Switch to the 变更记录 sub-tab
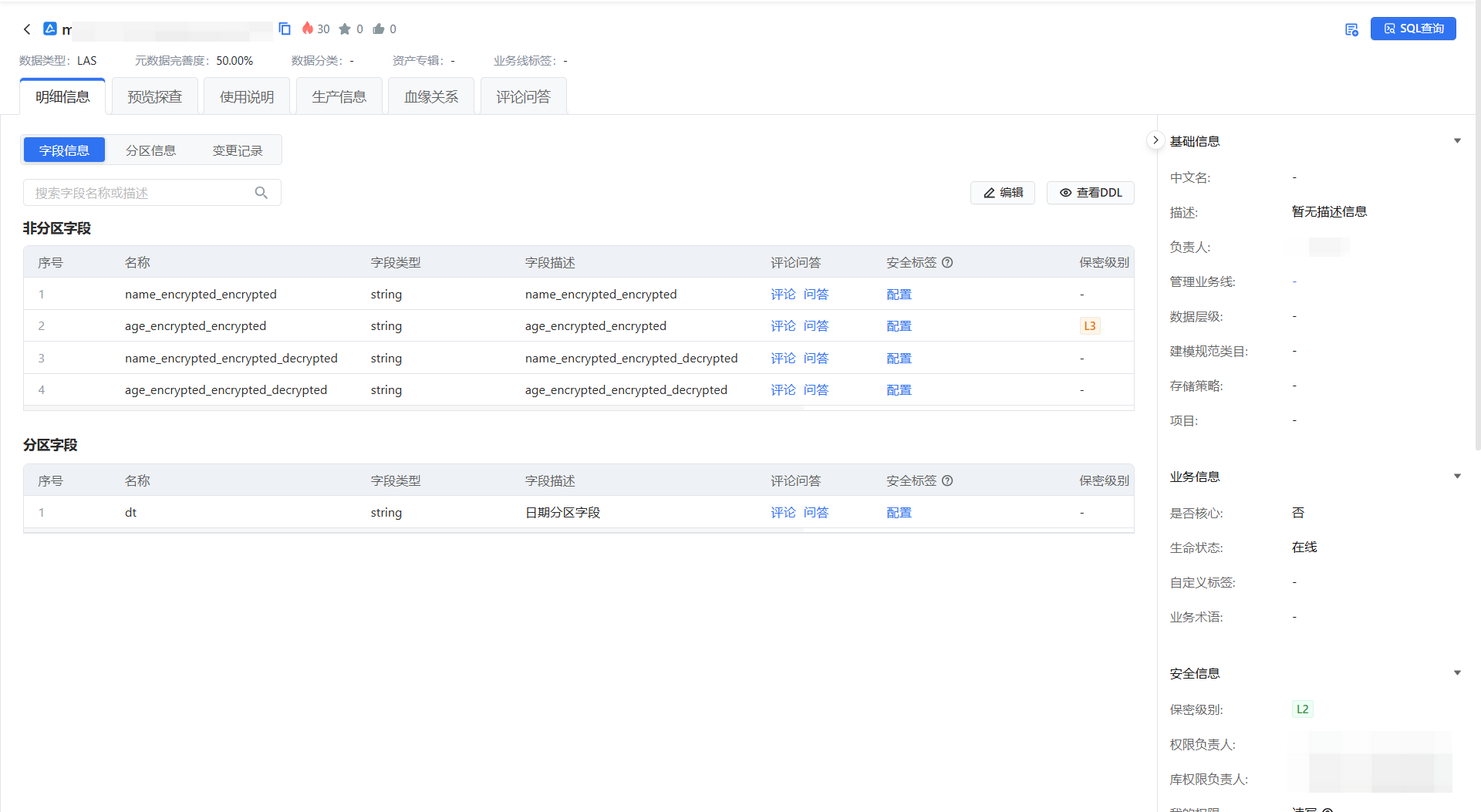The width and height of the screenshot is (1481, 812). point(238,150)
